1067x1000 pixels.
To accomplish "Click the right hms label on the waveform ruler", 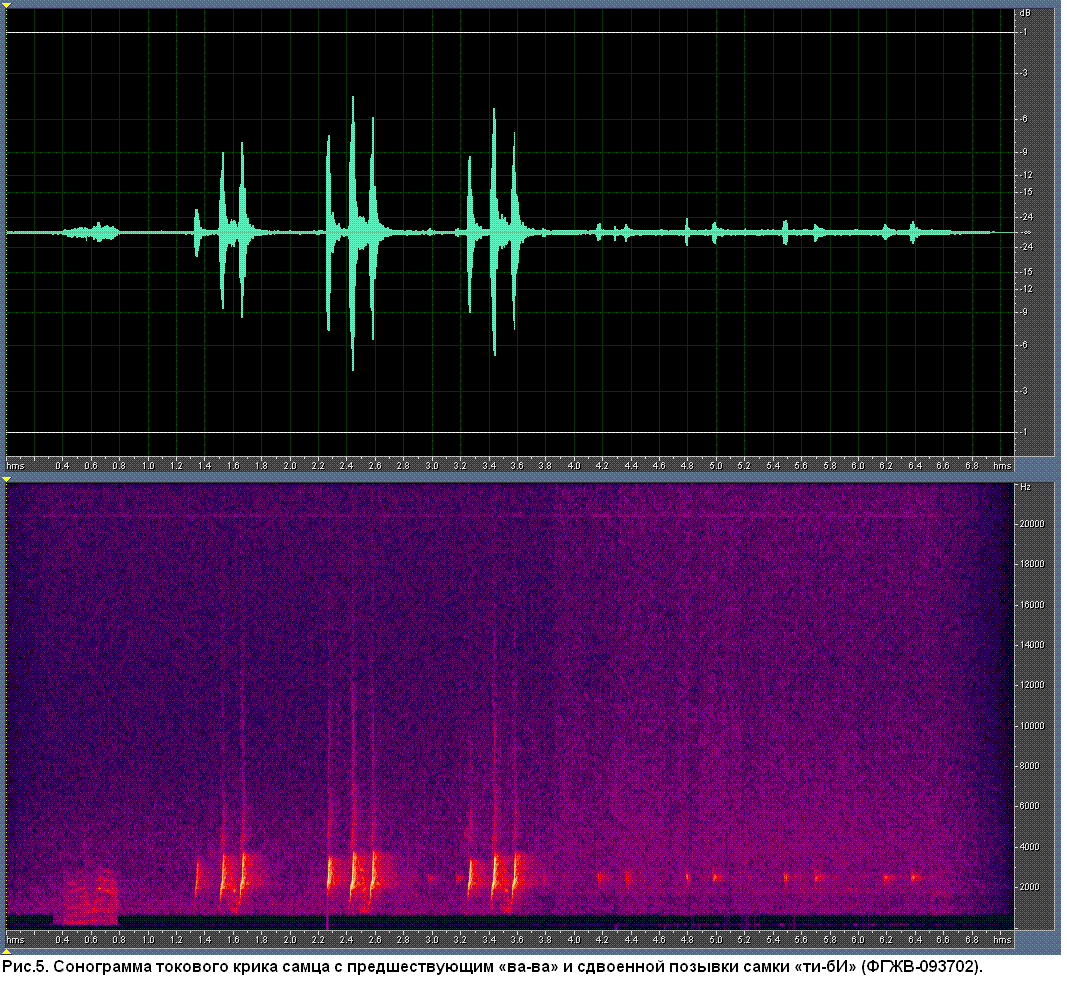I will point(1002,466).
